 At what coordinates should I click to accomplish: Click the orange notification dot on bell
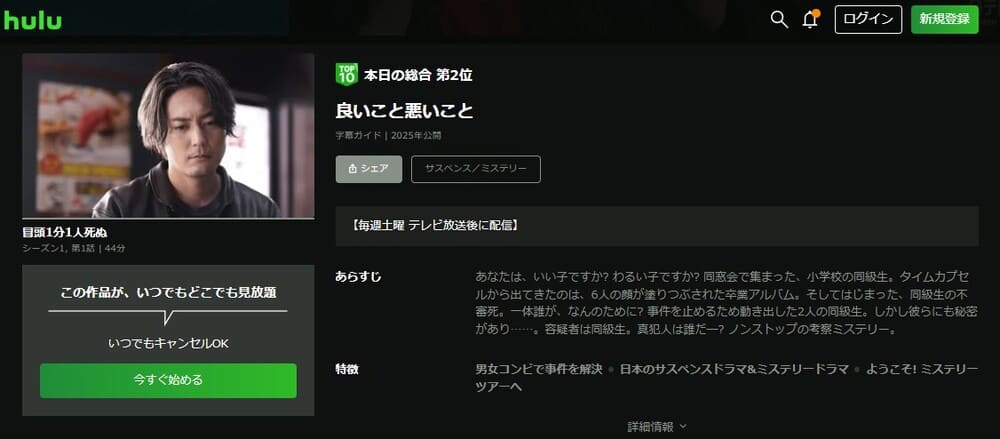point(816,13)
